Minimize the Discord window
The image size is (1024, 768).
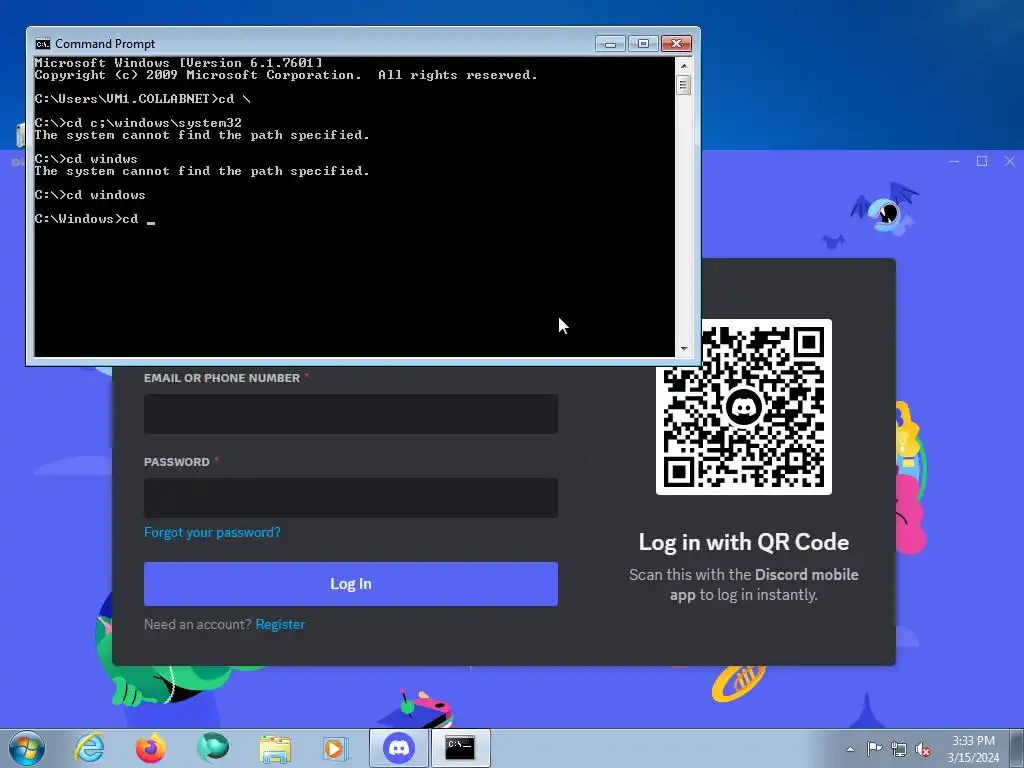(x=954, y=161)
